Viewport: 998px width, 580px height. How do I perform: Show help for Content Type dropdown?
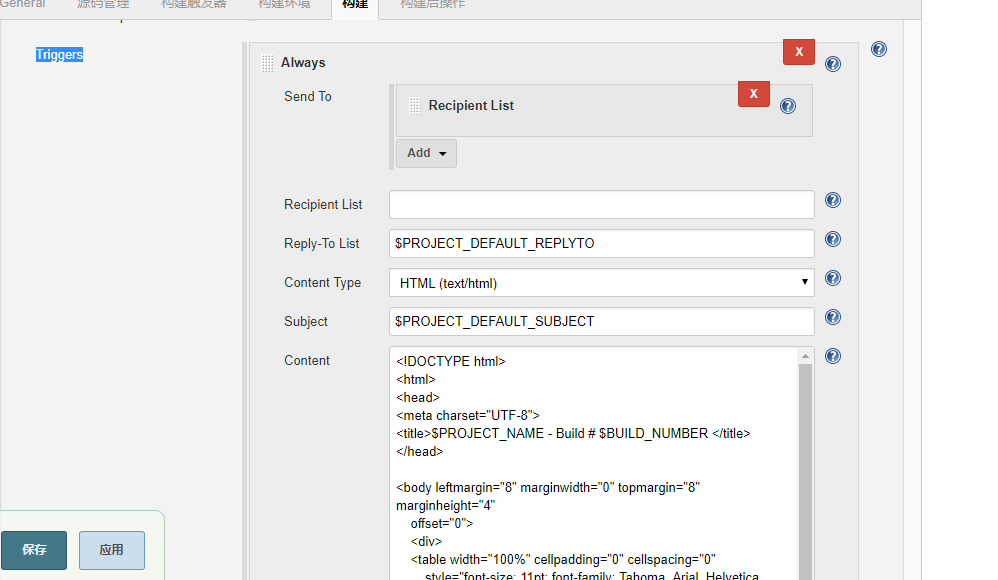(x=833, y=278)
